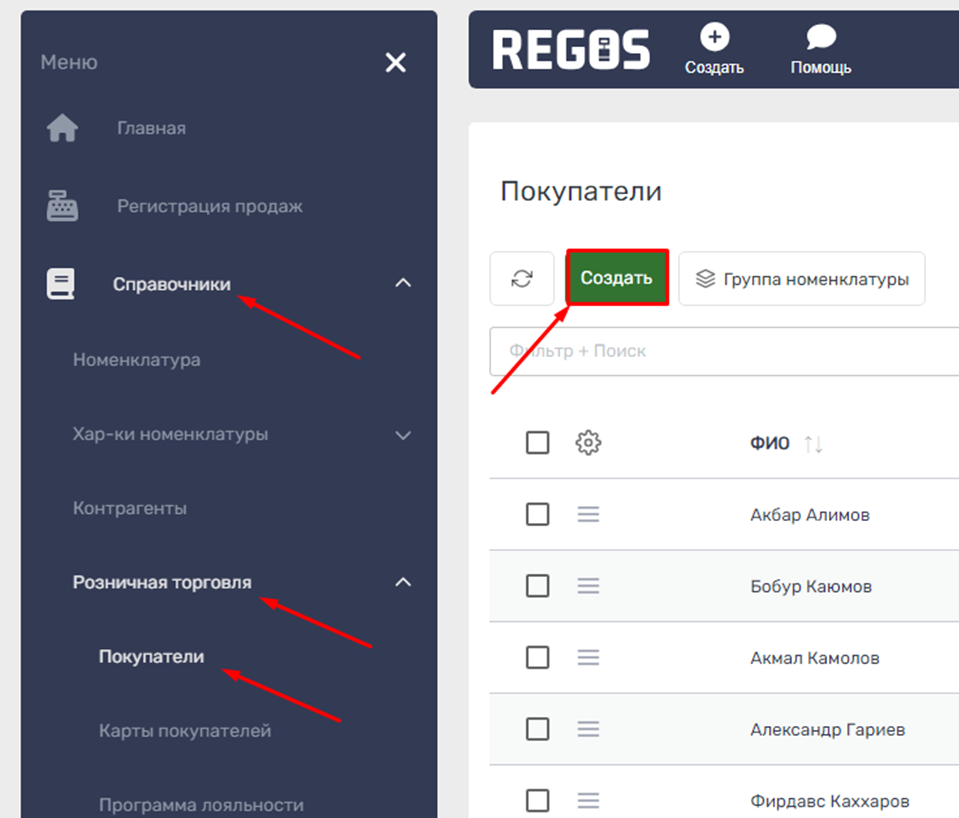Collapse the Розничная торговля chevron
The height and width of the screenshot is (818, 959).
click(x=403, y=582)
